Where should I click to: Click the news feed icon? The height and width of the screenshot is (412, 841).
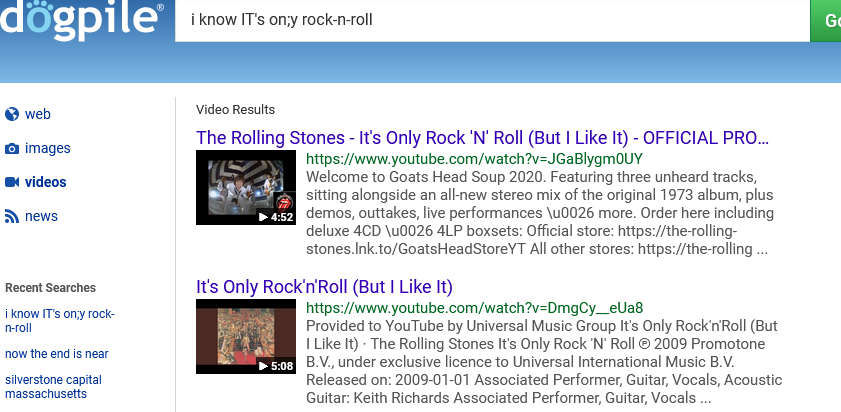point(12,216)
